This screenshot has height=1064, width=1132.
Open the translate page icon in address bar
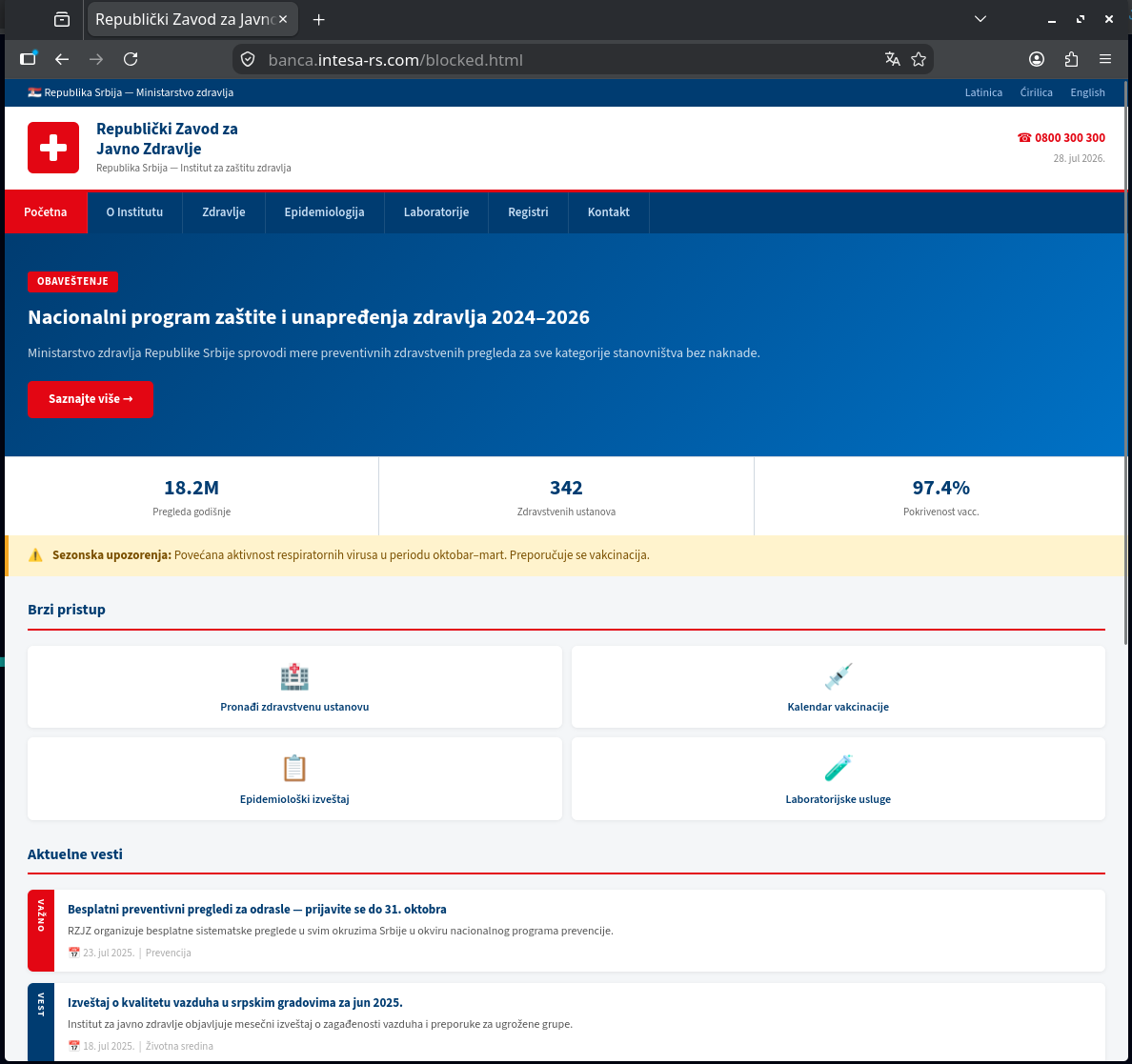[892, 59]
